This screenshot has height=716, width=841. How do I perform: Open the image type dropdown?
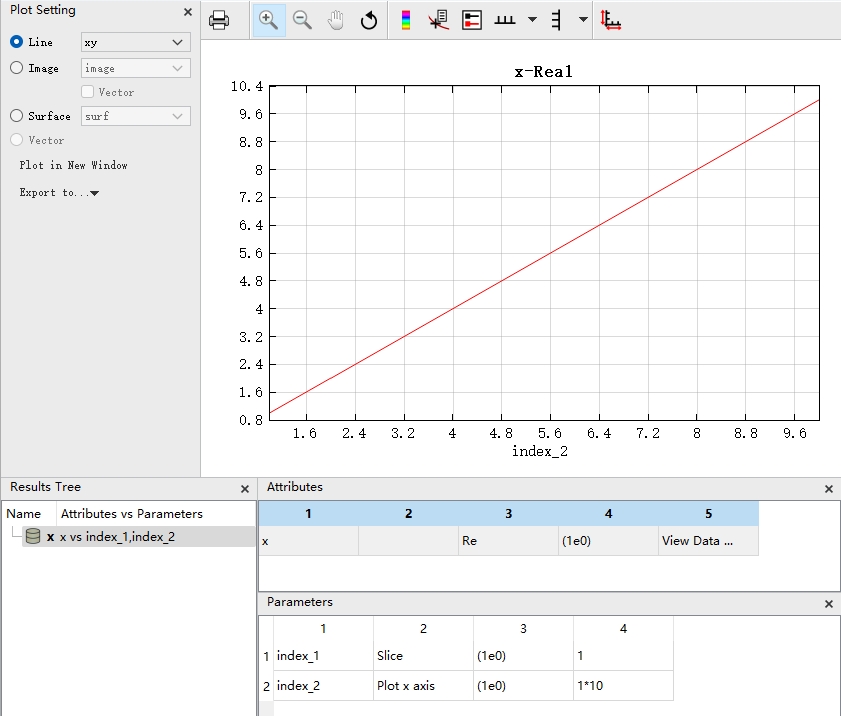tap(136, 68)
